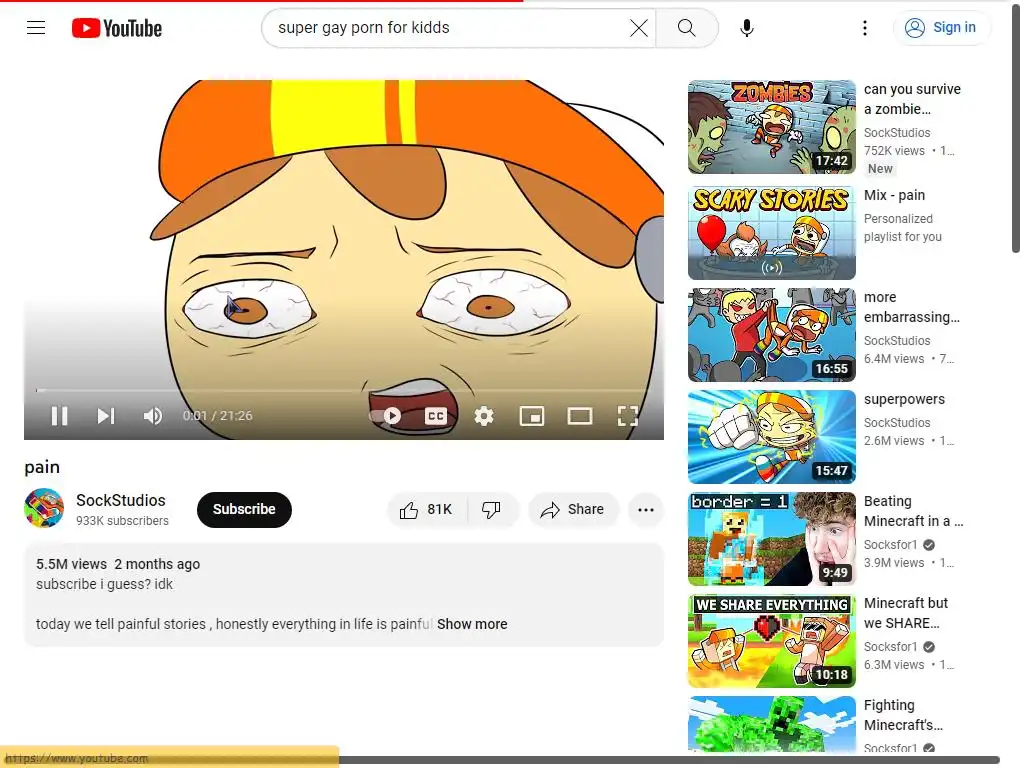Skip to next video
1024x768 pixels.
(106, 416)
